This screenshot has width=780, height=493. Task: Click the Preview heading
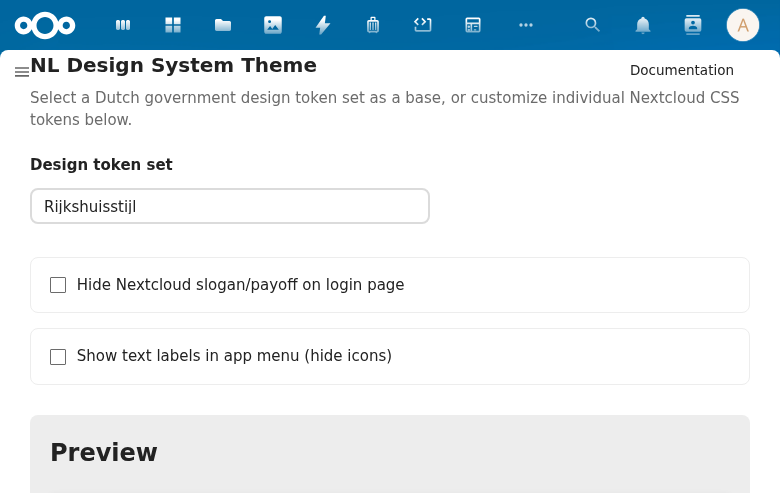pos(104,452)
